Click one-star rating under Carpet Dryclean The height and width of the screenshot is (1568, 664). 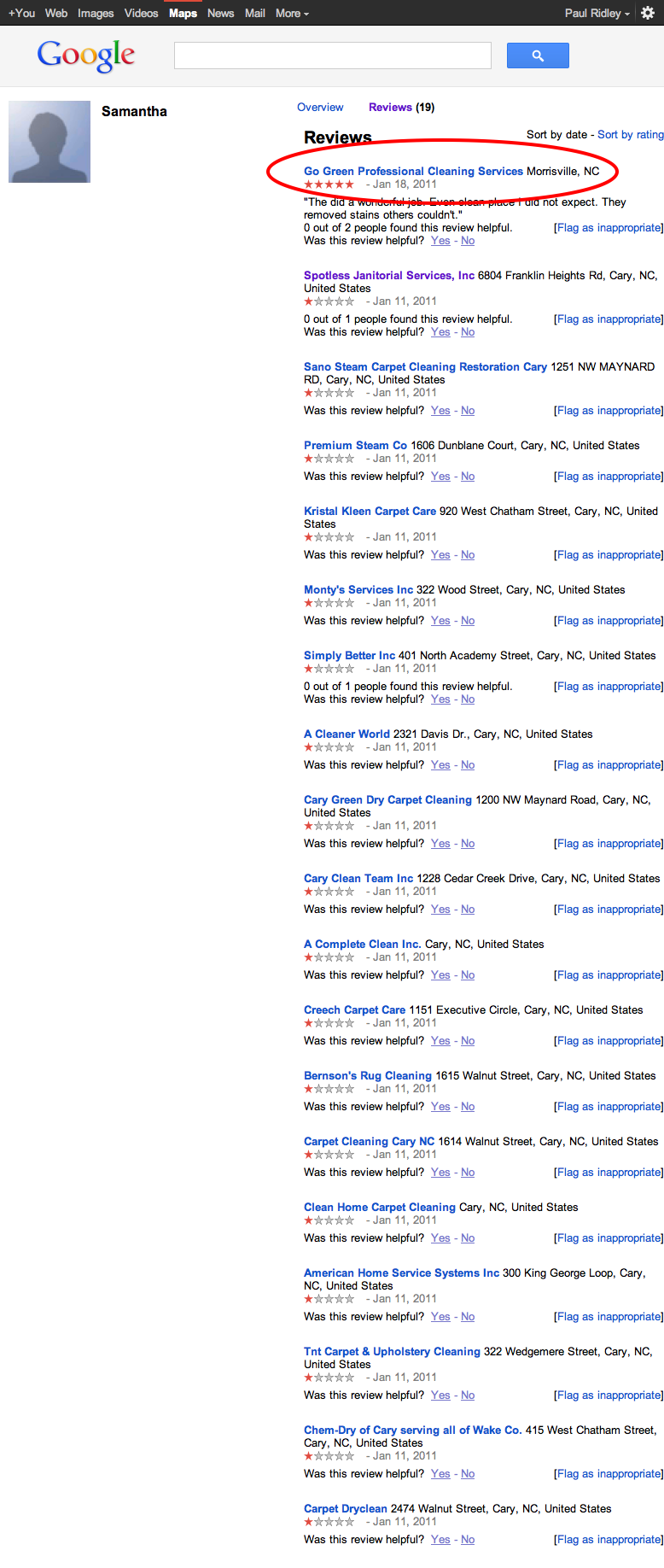tap(329, 1522)
